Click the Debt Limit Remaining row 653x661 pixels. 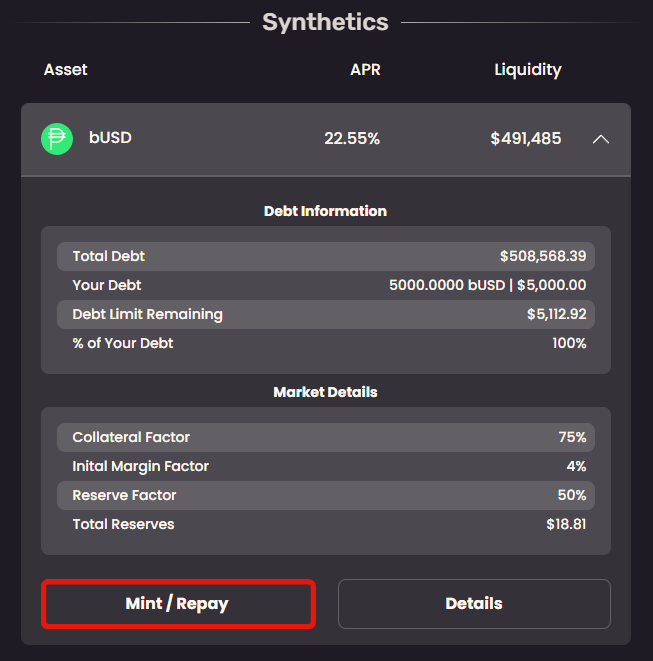point(326,314)
